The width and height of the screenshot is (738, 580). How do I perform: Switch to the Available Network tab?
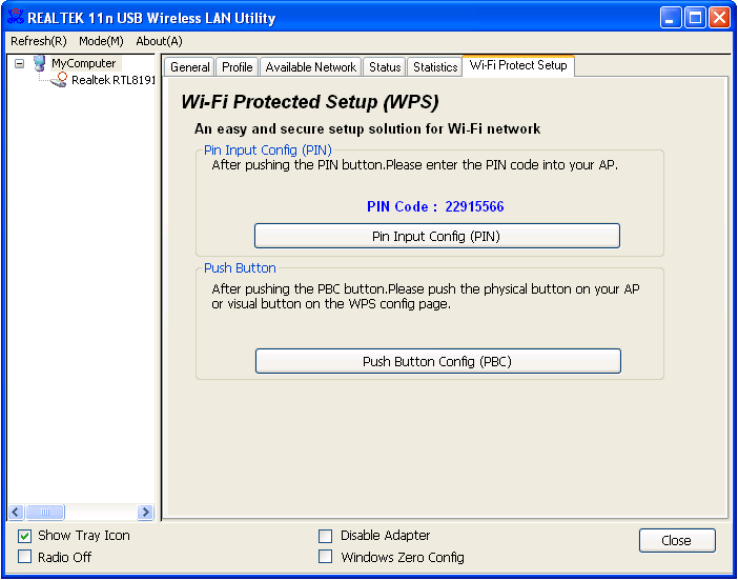coord(311,67)
